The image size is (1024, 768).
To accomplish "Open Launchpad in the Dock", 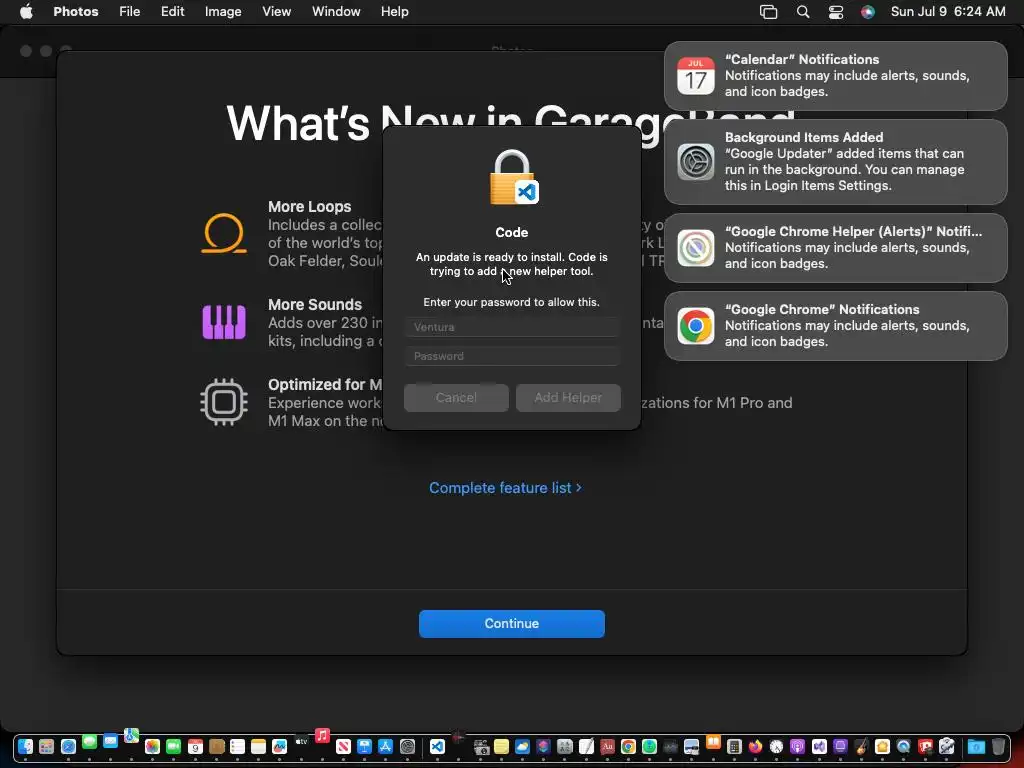I will (x=46, y=746).
